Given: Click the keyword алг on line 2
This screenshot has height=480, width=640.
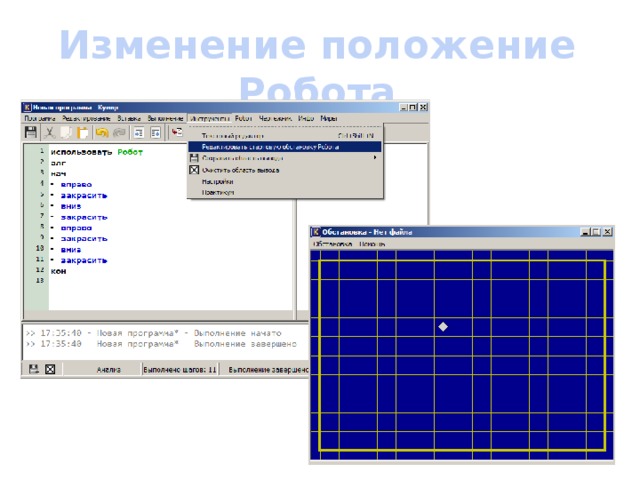Looking at the screenshot, I should click(58, 163).
